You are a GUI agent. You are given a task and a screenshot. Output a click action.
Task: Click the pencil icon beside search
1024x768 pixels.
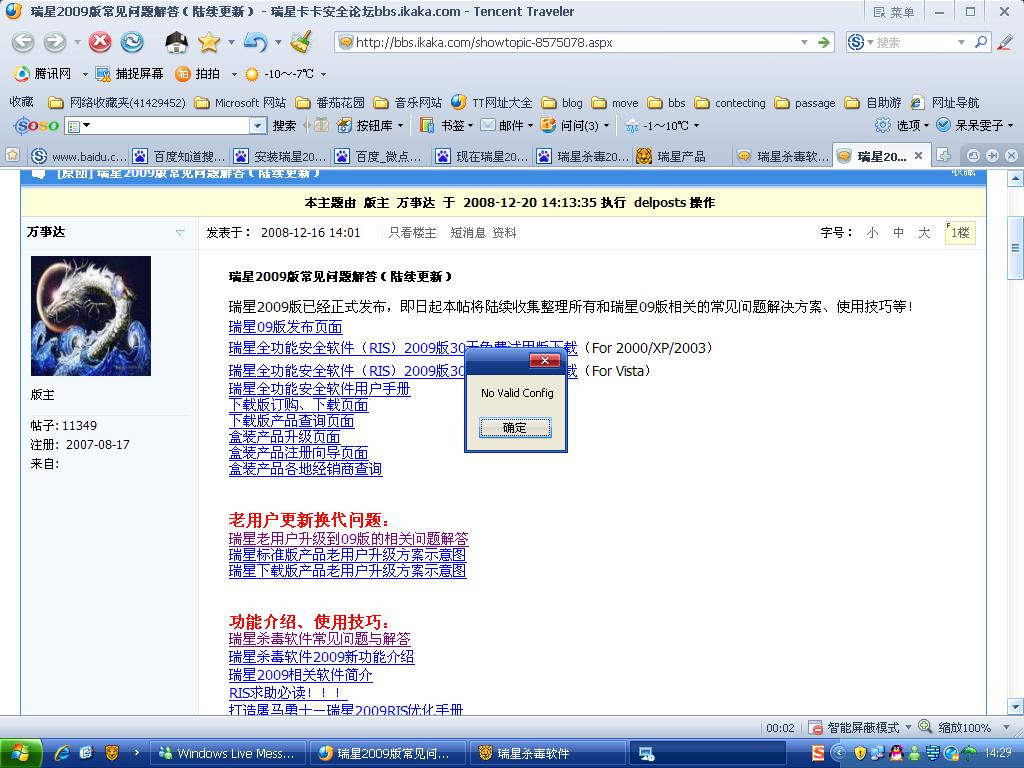click(1004, 42)
